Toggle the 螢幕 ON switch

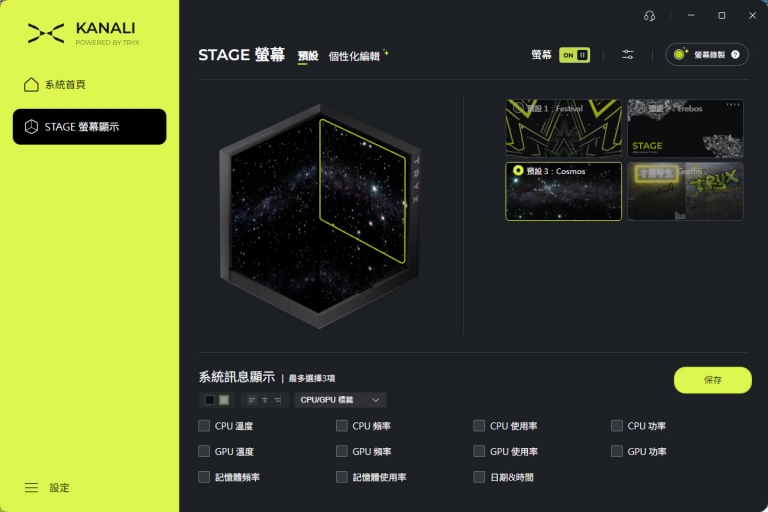tap(575, 55)
